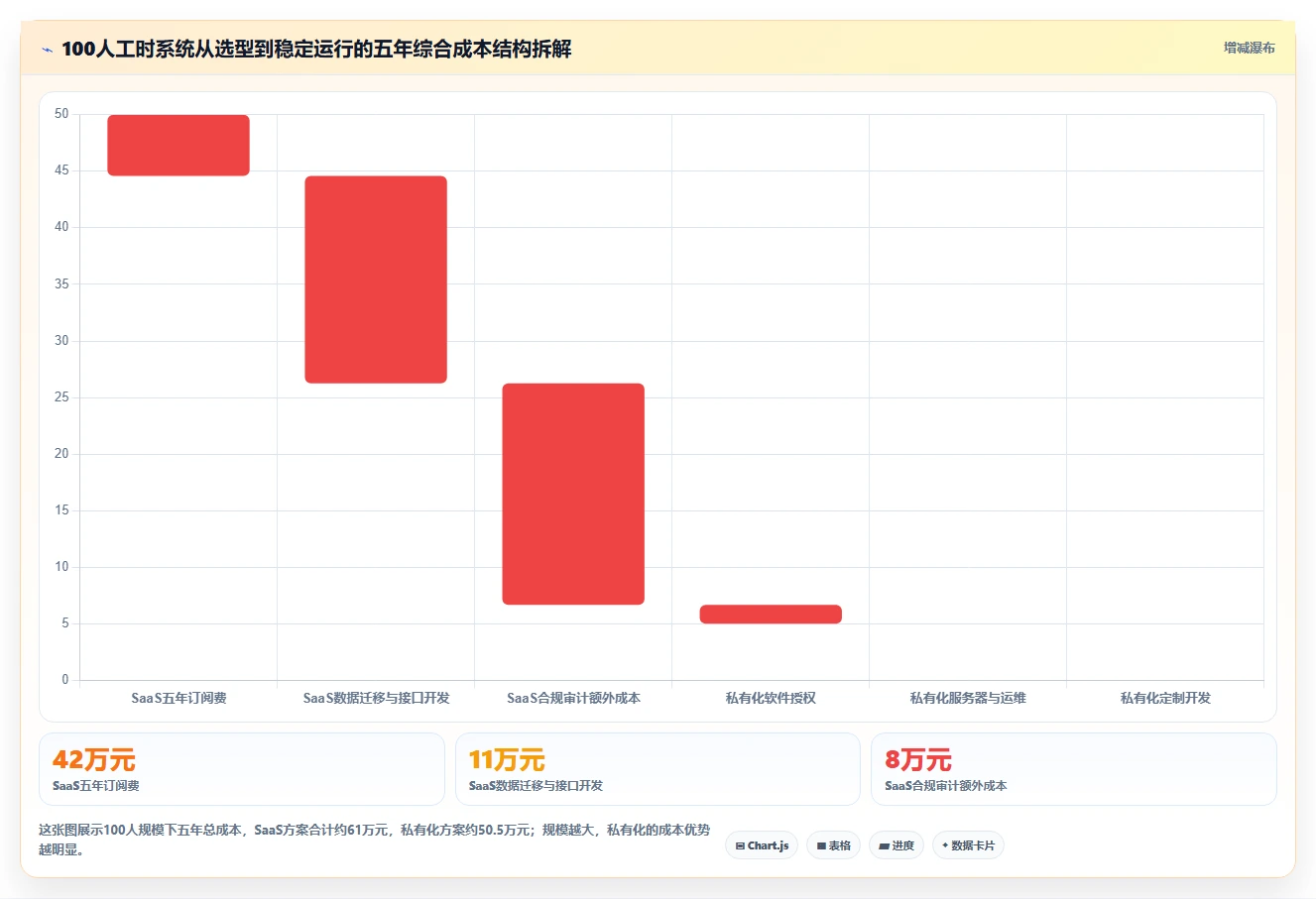The width and height of the screenshot is (1316, 899).
Task: Click the 私有化软件授权 axis label
Action: 771,698
